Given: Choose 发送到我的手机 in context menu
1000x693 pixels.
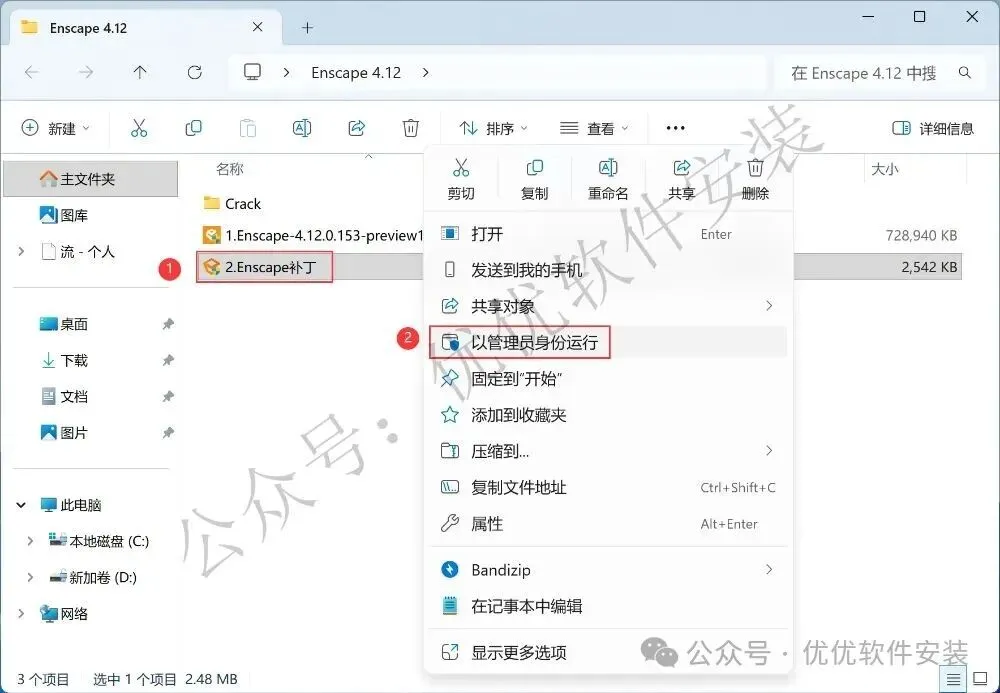Looking at the screenshot, I should pos(608,270).
